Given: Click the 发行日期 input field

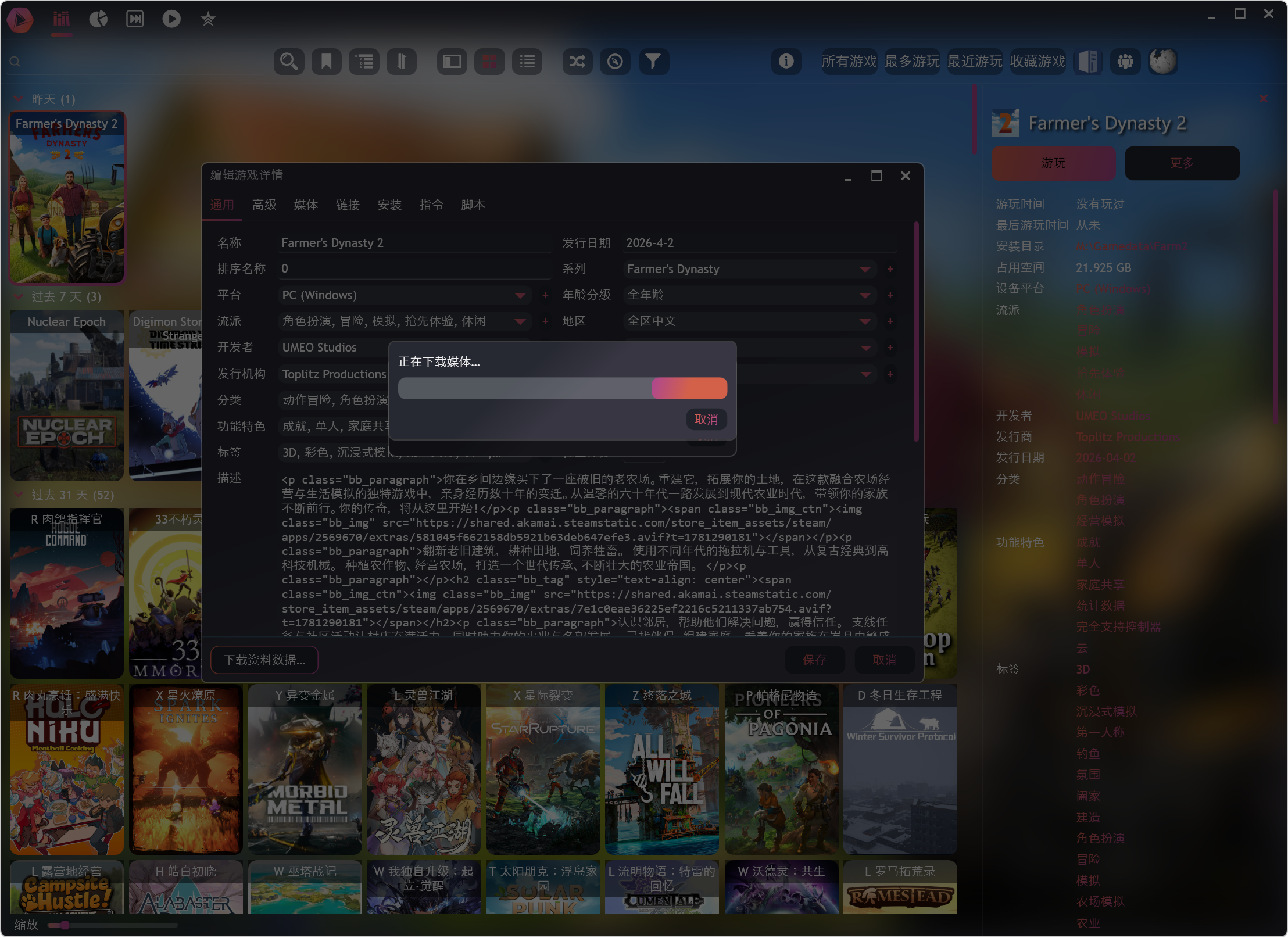Looking at the screenshot, I should (x=759, y=243).
